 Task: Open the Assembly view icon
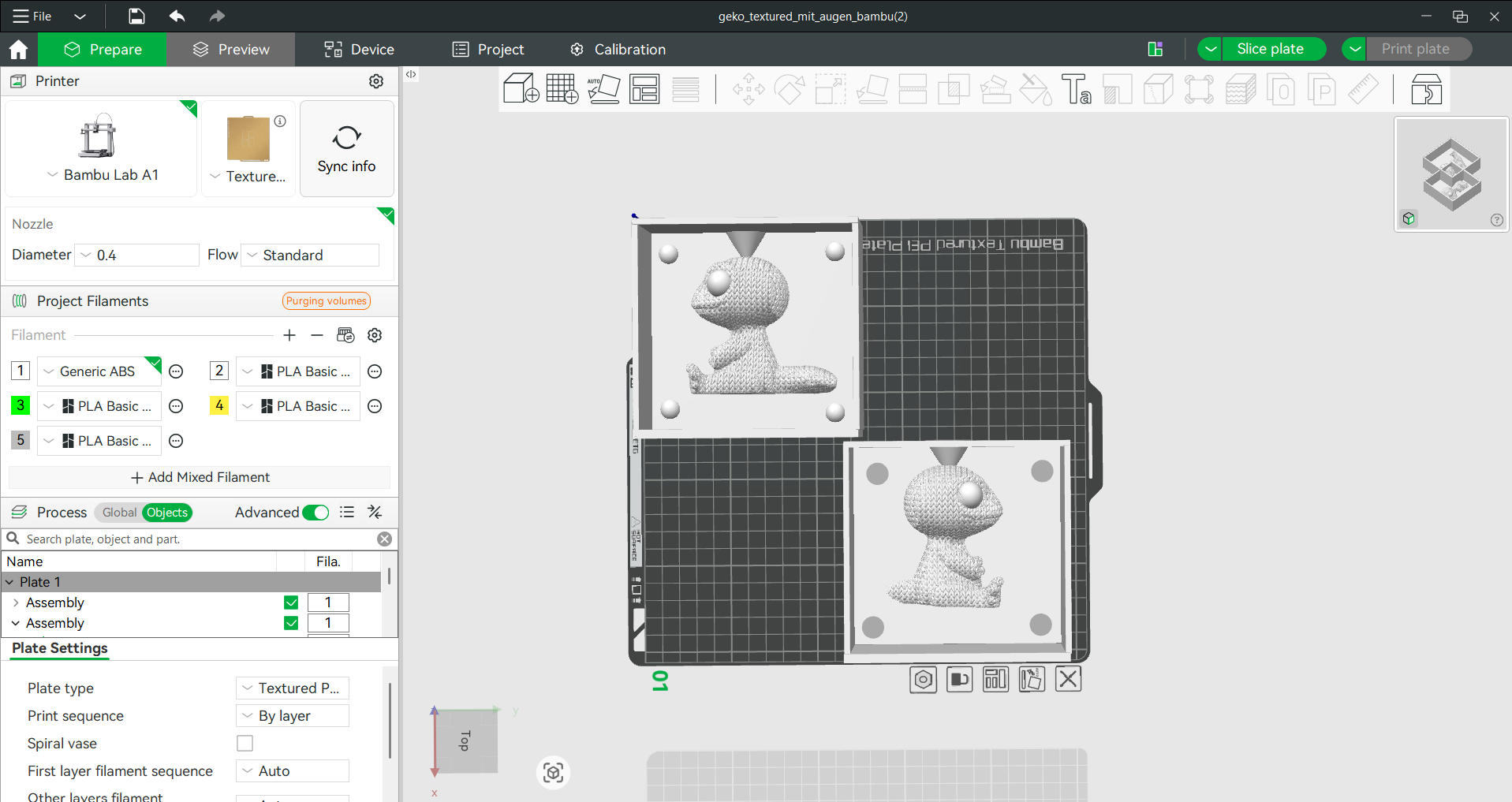[x=1426, y=89]
